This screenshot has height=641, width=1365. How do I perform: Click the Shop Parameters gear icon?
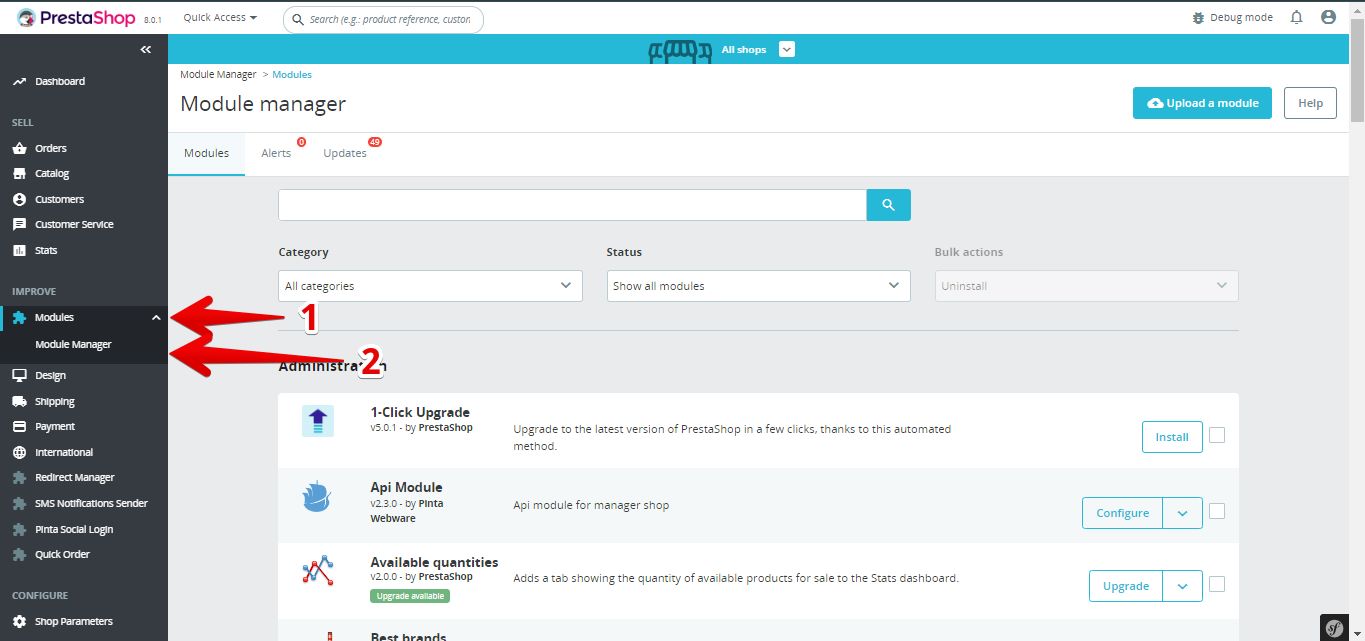coord(19,622)
